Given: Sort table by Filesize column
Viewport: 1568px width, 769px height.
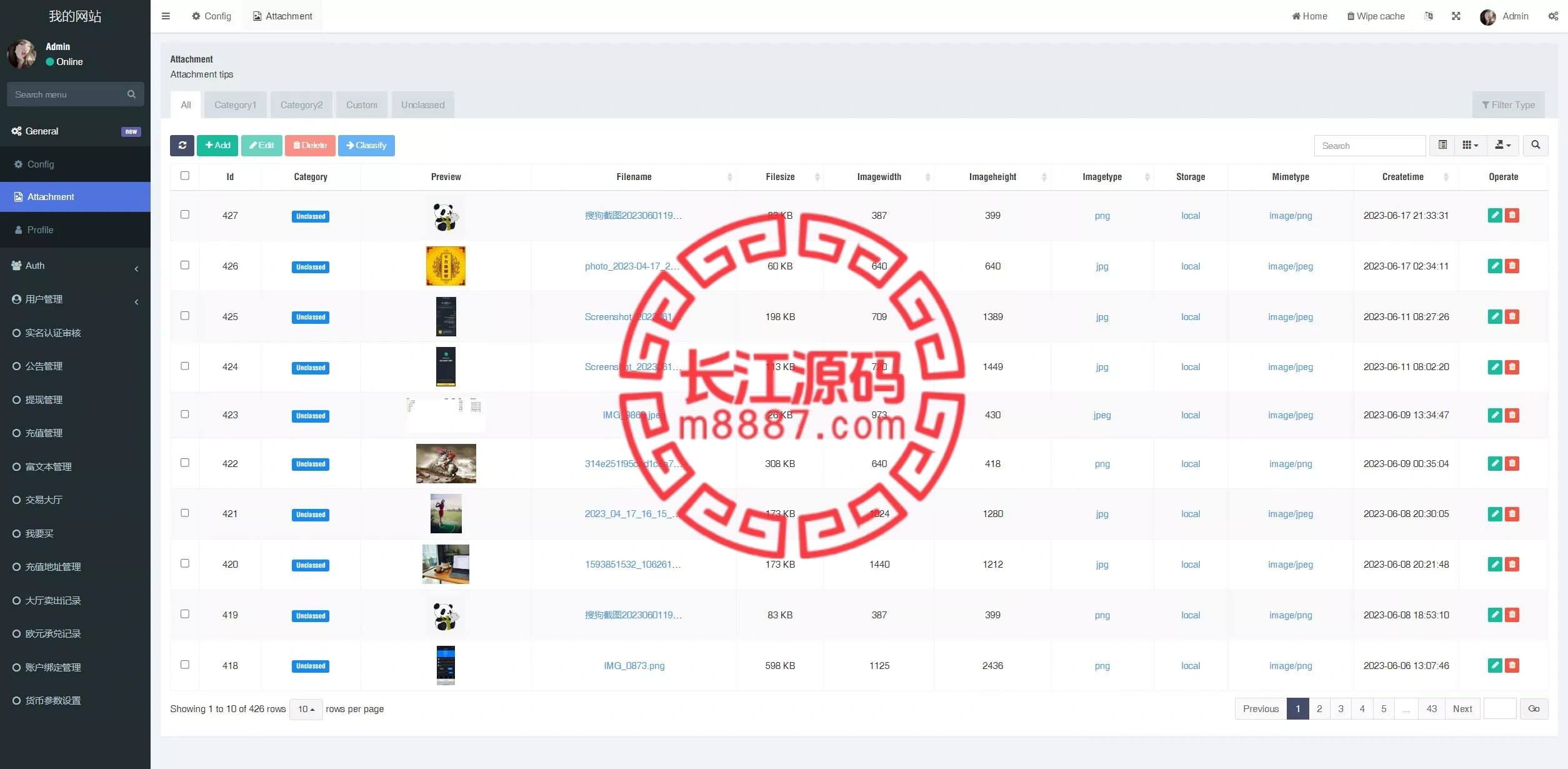Looking at the screenshot, I should coord(780,177).
